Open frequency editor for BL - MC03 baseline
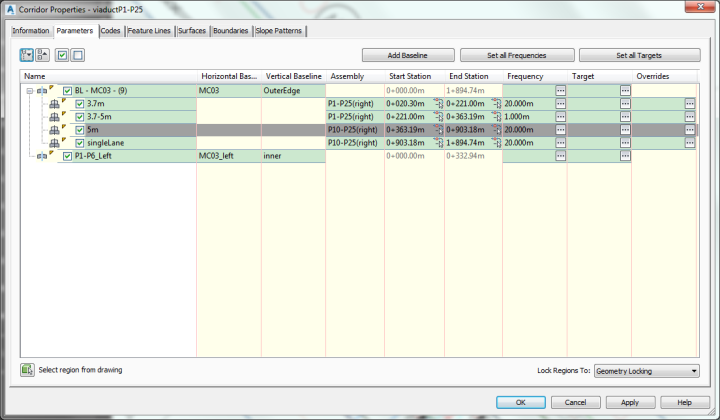720x420 pixels. (x=561, y=90)
